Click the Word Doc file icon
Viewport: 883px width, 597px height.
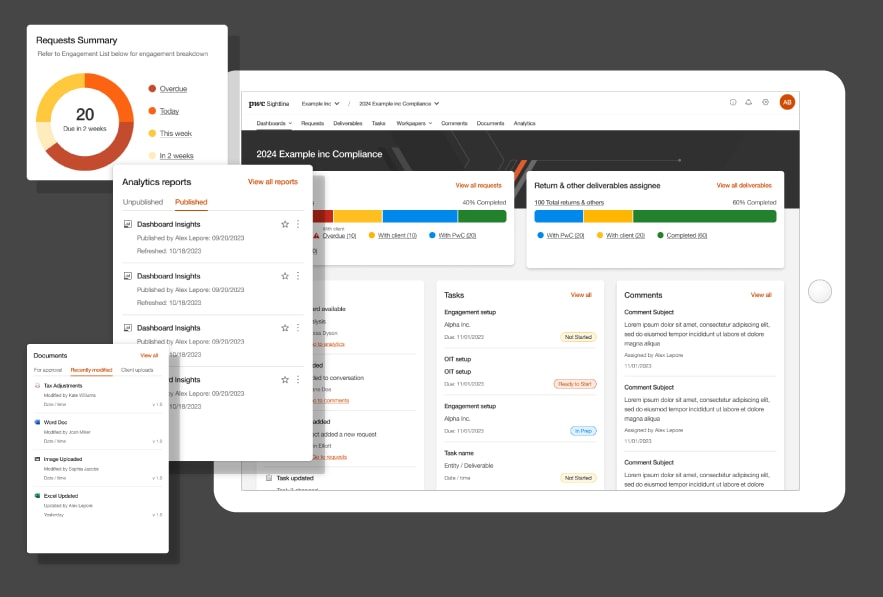[x=37, y=422]
